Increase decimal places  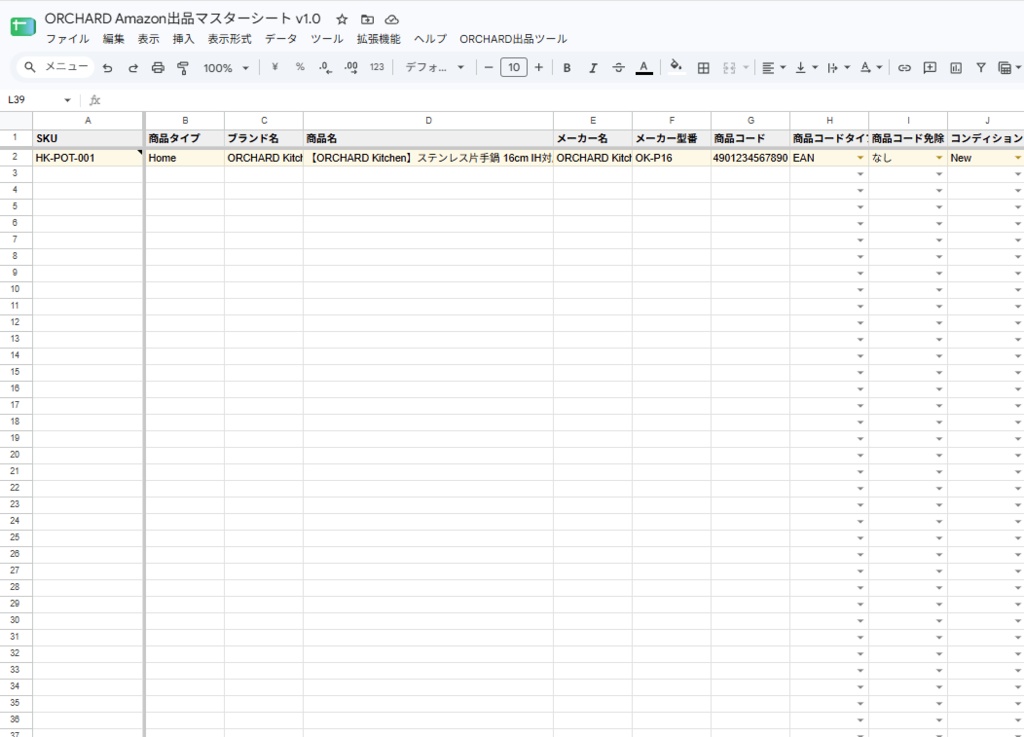coord(351,67)
